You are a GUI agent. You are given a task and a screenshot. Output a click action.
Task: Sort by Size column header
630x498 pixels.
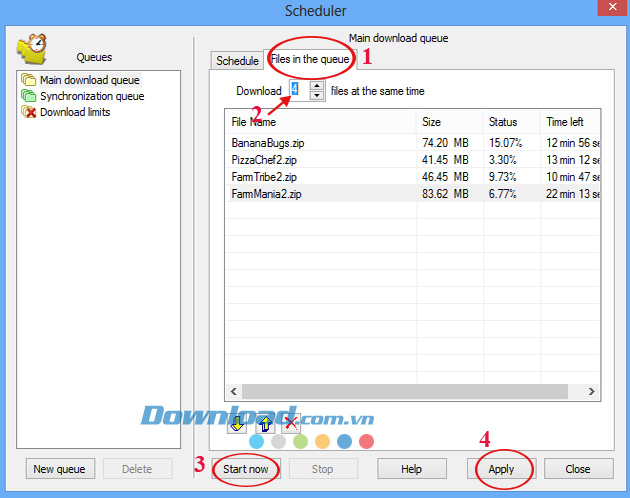point(450,122)
